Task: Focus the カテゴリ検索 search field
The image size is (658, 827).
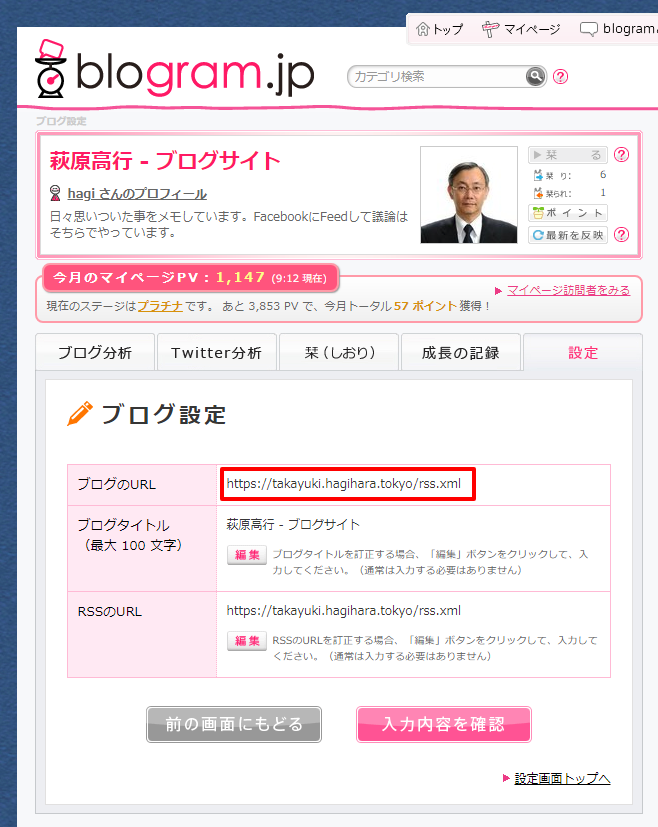Action: [x=438, y=76]
